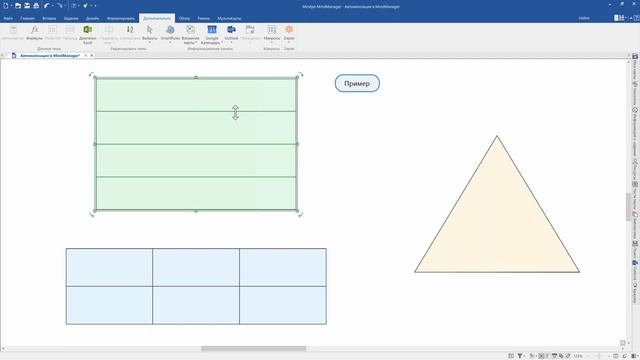Open the Обзор ribbon tab
This screenshot has height=360, width=640.
(x=184, y=18)
